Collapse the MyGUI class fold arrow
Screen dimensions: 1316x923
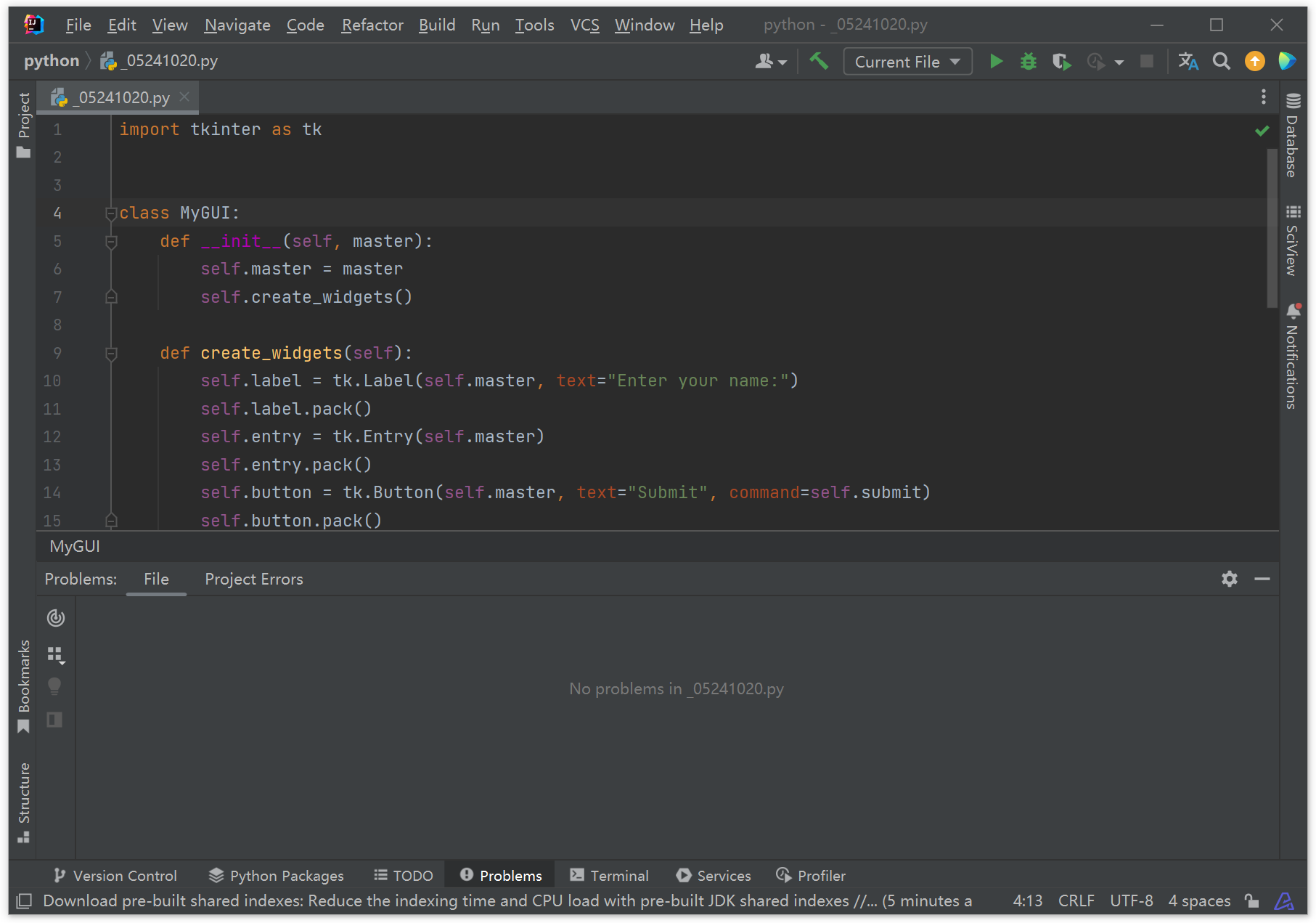(110, 214)
